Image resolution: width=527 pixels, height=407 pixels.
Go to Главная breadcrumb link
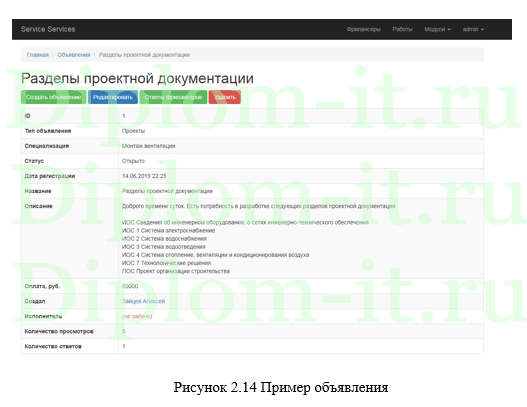coord(38,55)
